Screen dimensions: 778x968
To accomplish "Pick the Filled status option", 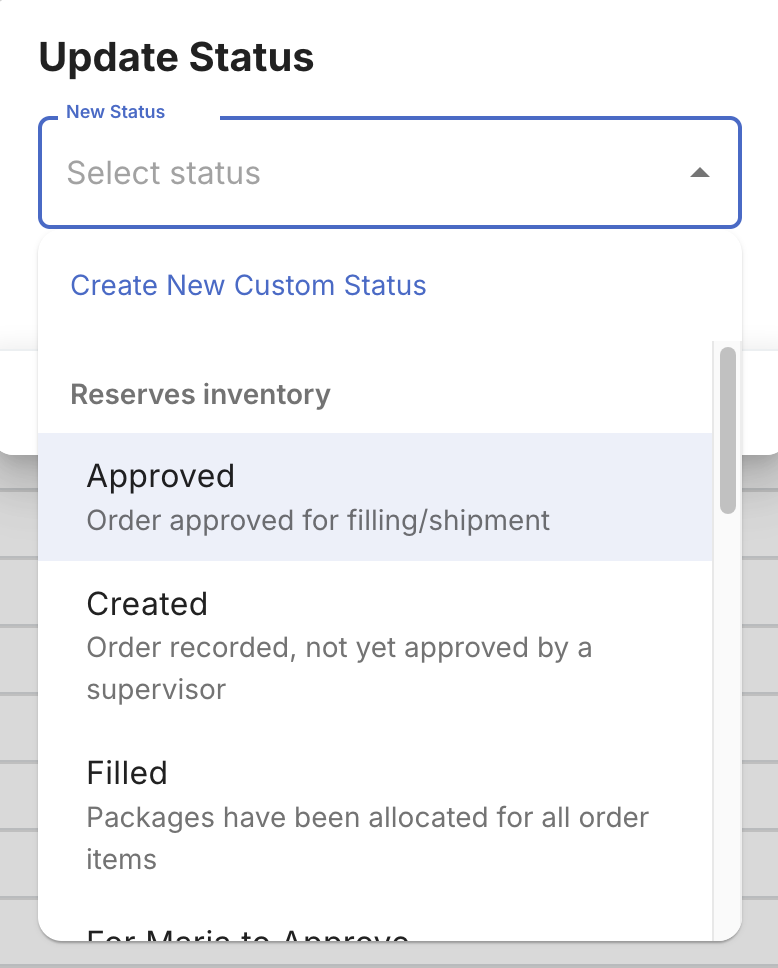I will point(375,815).
